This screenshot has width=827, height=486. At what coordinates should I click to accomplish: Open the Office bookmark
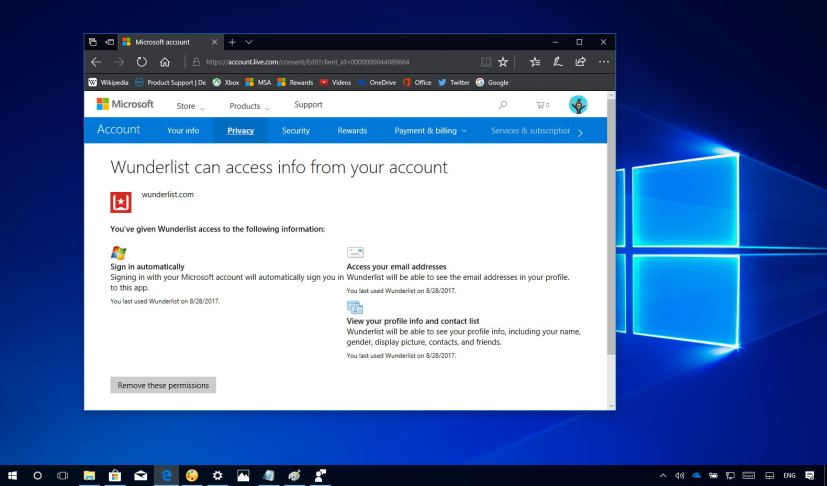pyautogui.click(x=417, y=82)
